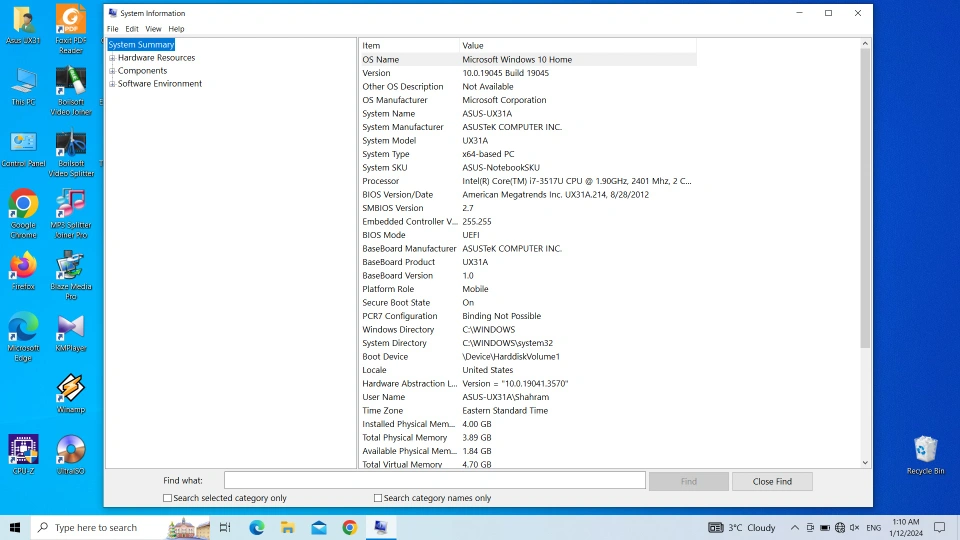Open the clock and date flyout

coord(906,527)
